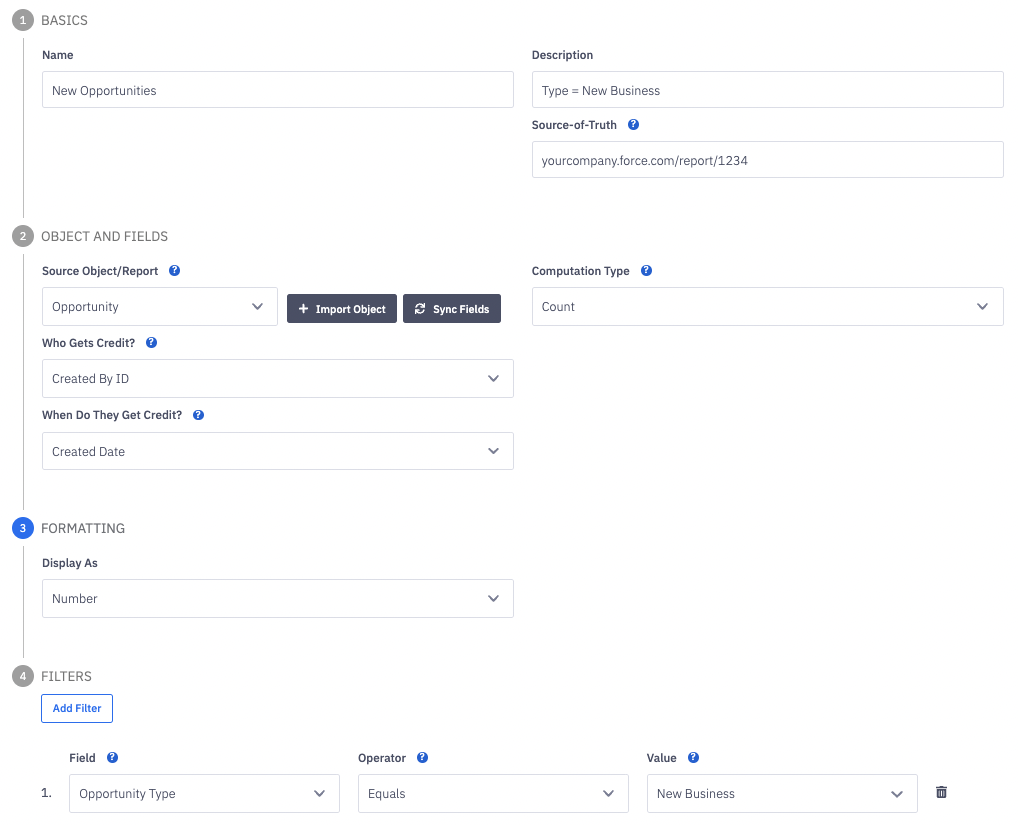Click help icon next to Source Object/Report

175,271
